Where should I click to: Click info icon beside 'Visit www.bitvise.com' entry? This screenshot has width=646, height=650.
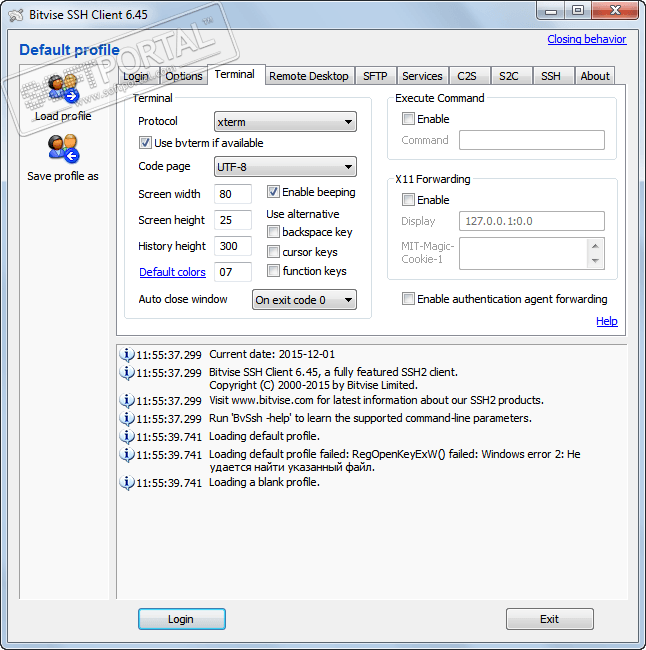127,400
